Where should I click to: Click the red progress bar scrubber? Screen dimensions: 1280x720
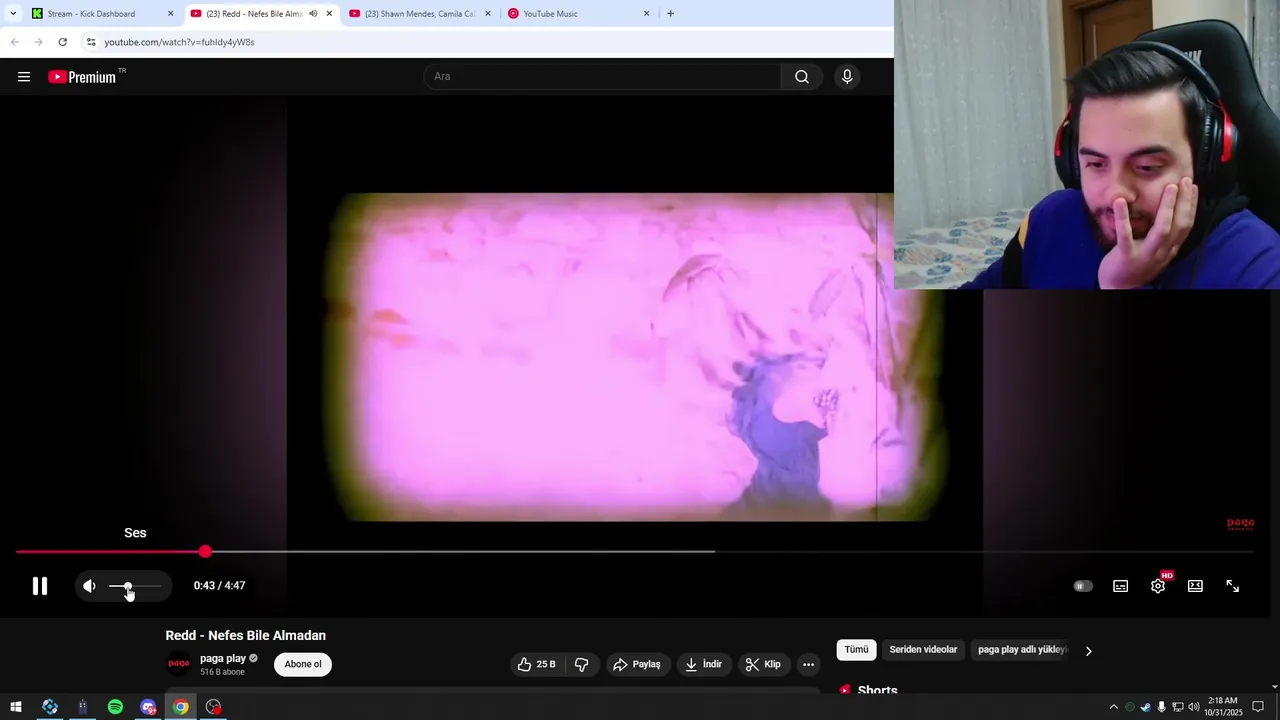pyautogui.click(x=205, y=551)
